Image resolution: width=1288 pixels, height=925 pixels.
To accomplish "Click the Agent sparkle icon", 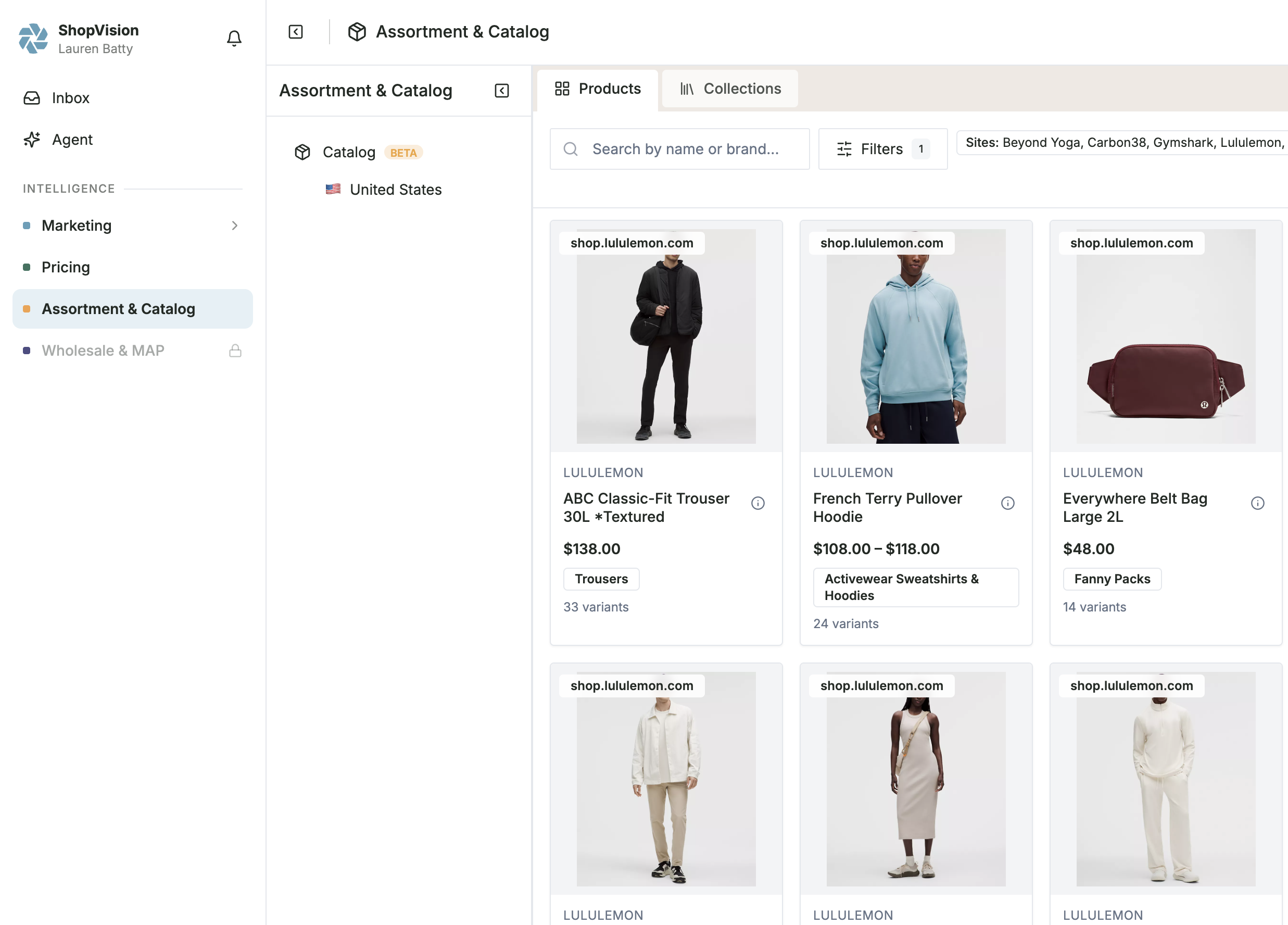I will coord(32,139).
